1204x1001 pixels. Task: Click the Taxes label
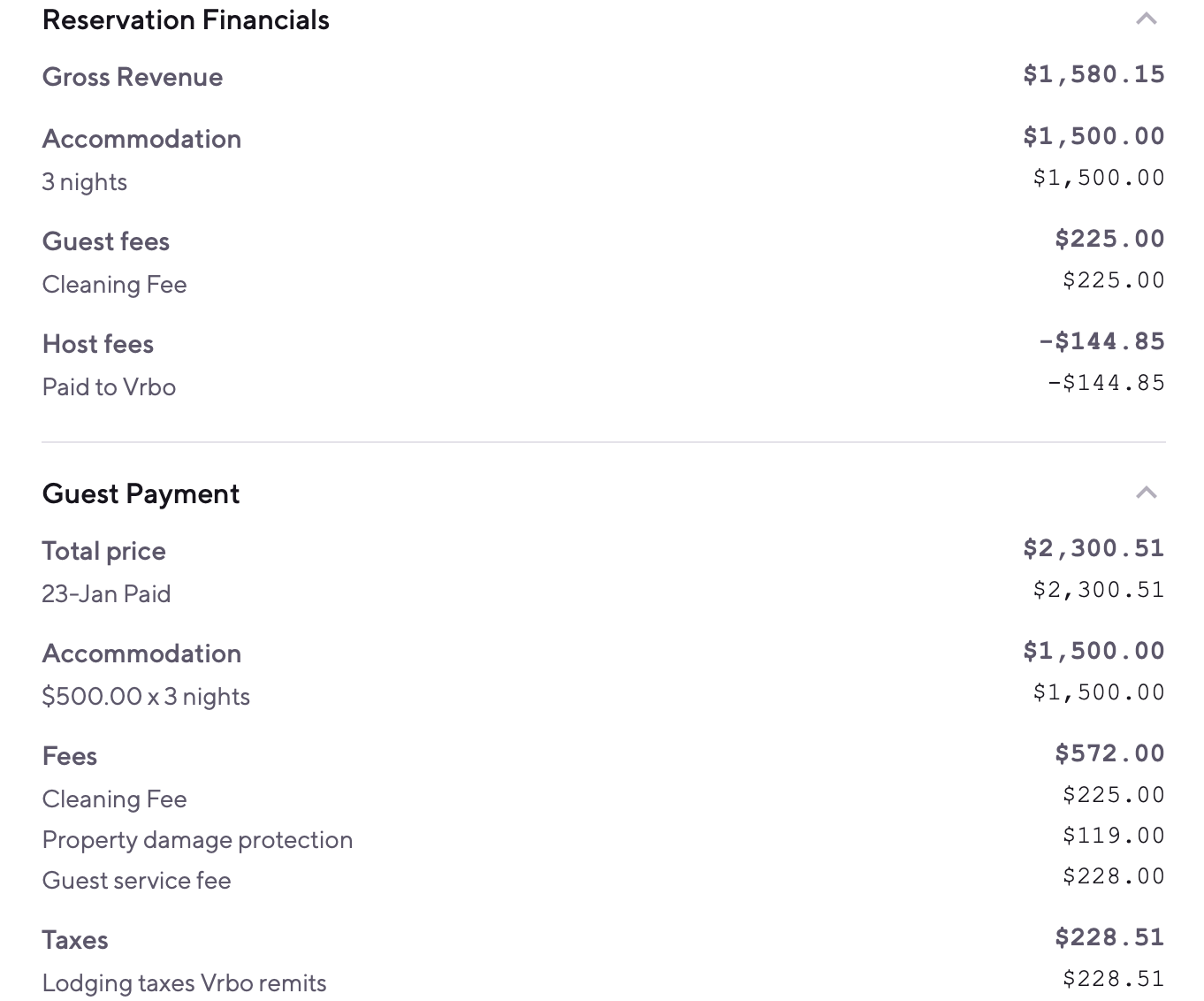tap(75, 940)
